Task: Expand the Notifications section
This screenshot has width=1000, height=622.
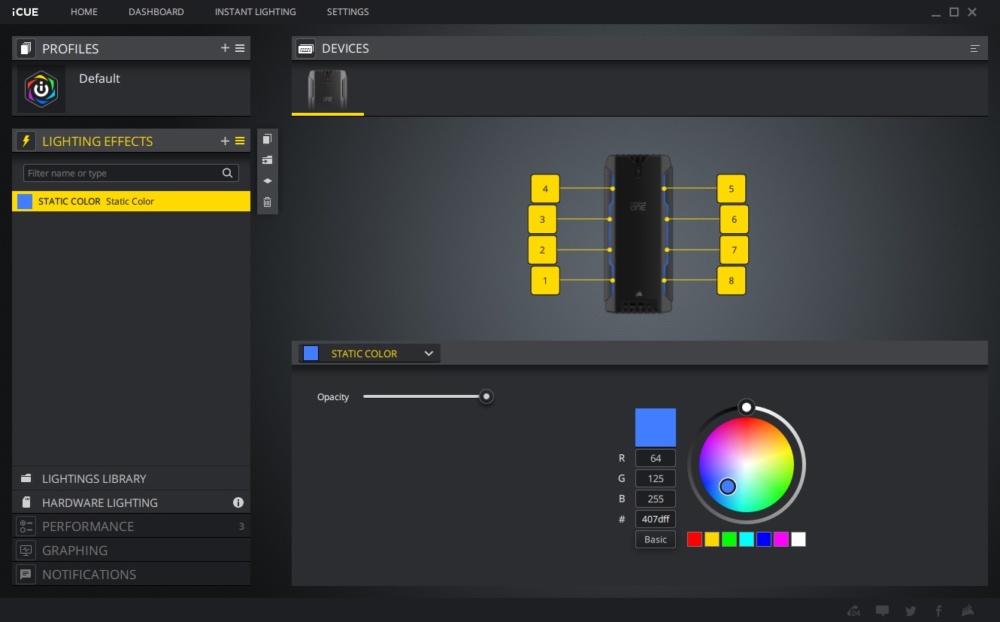Action: 131,574
